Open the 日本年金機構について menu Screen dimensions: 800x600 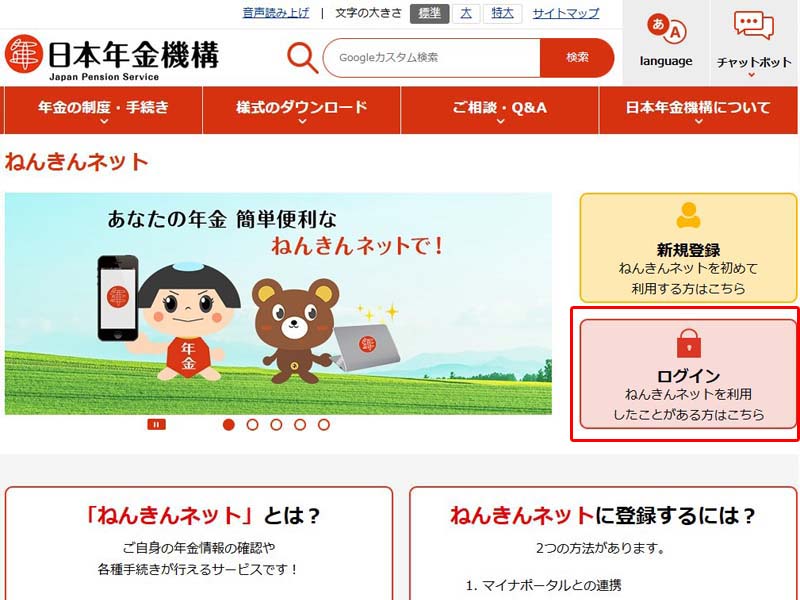pyautogui.click(x=698, y=110)
